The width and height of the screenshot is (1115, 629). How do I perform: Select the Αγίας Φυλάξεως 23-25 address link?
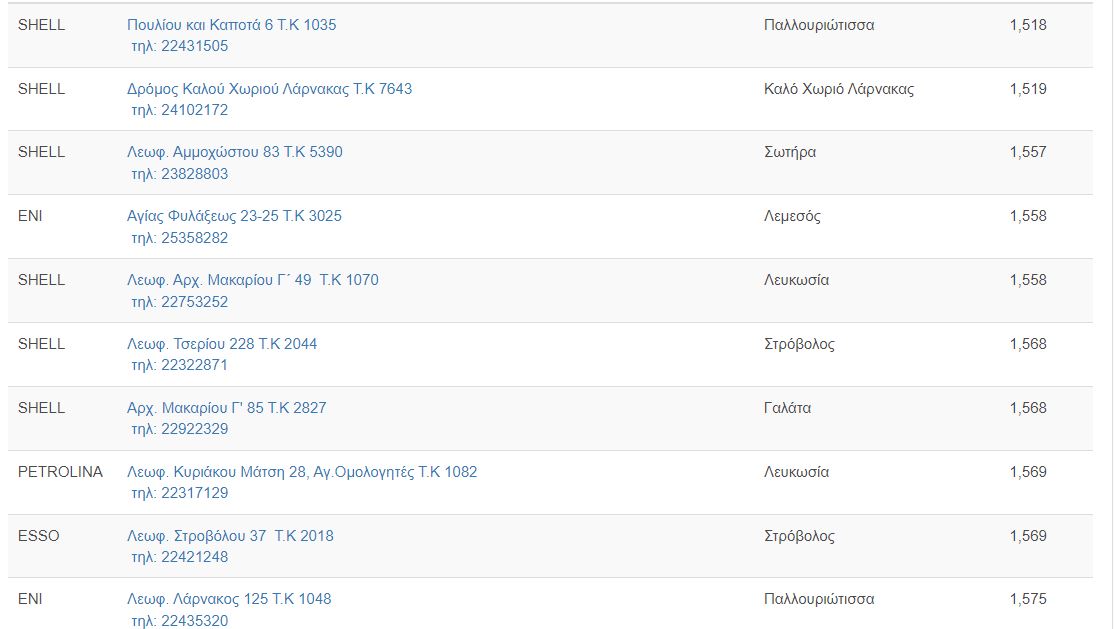[x=234, y=216]
